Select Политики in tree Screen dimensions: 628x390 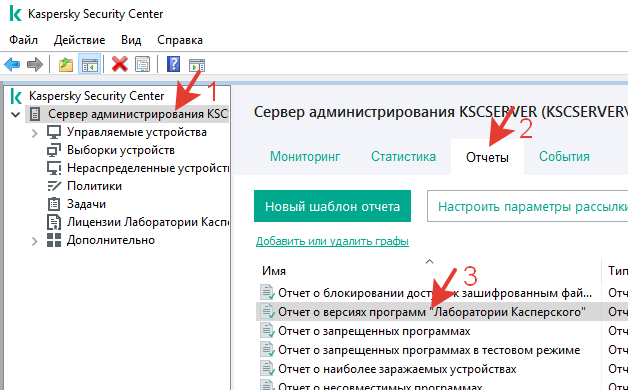tap(94, 186)
